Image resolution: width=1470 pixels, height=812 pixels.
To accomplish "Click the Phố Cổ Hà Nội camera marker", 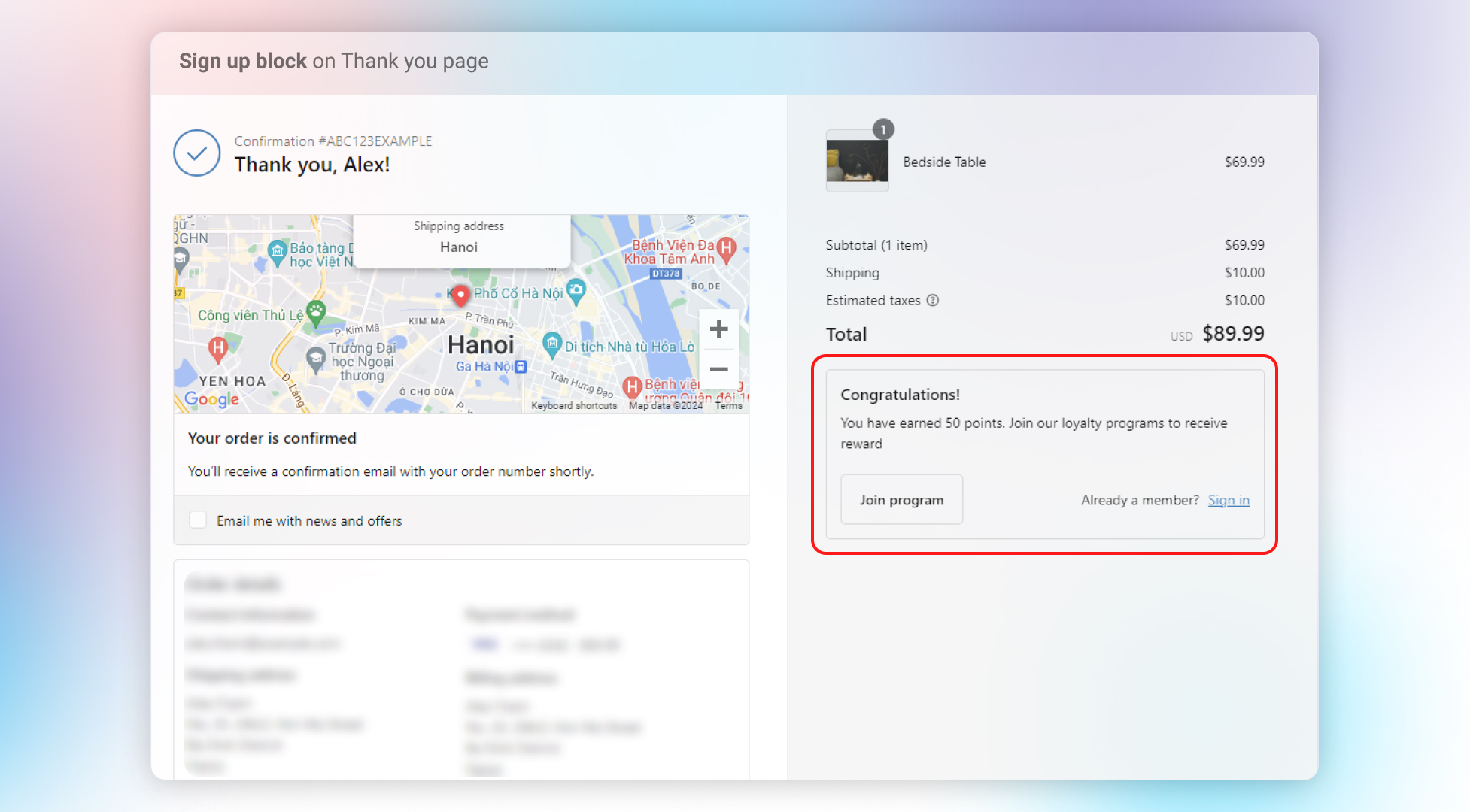I will (576, 291).
